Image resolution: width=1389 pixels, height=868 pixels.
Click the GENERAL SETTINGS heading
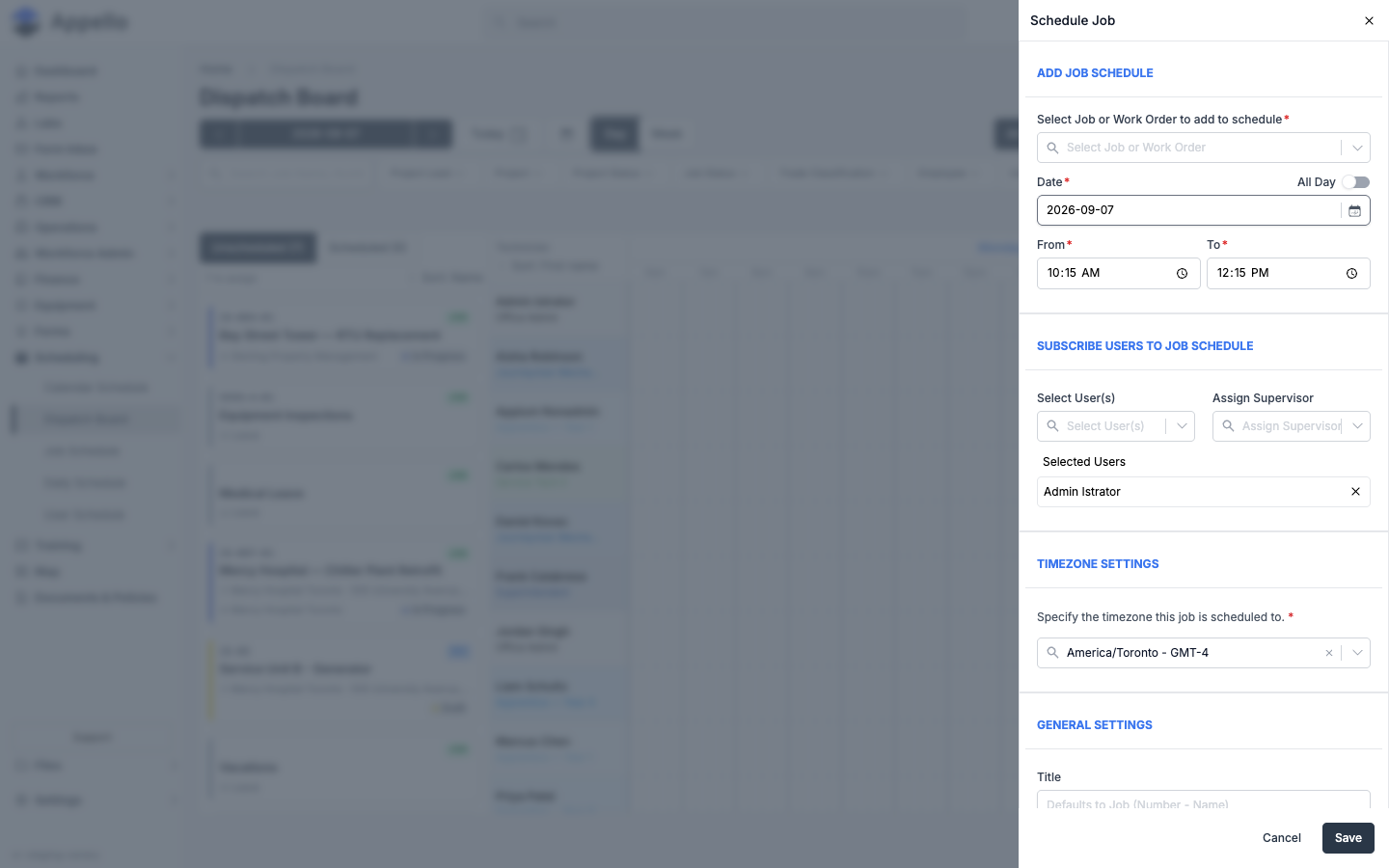click(1094, 725)
